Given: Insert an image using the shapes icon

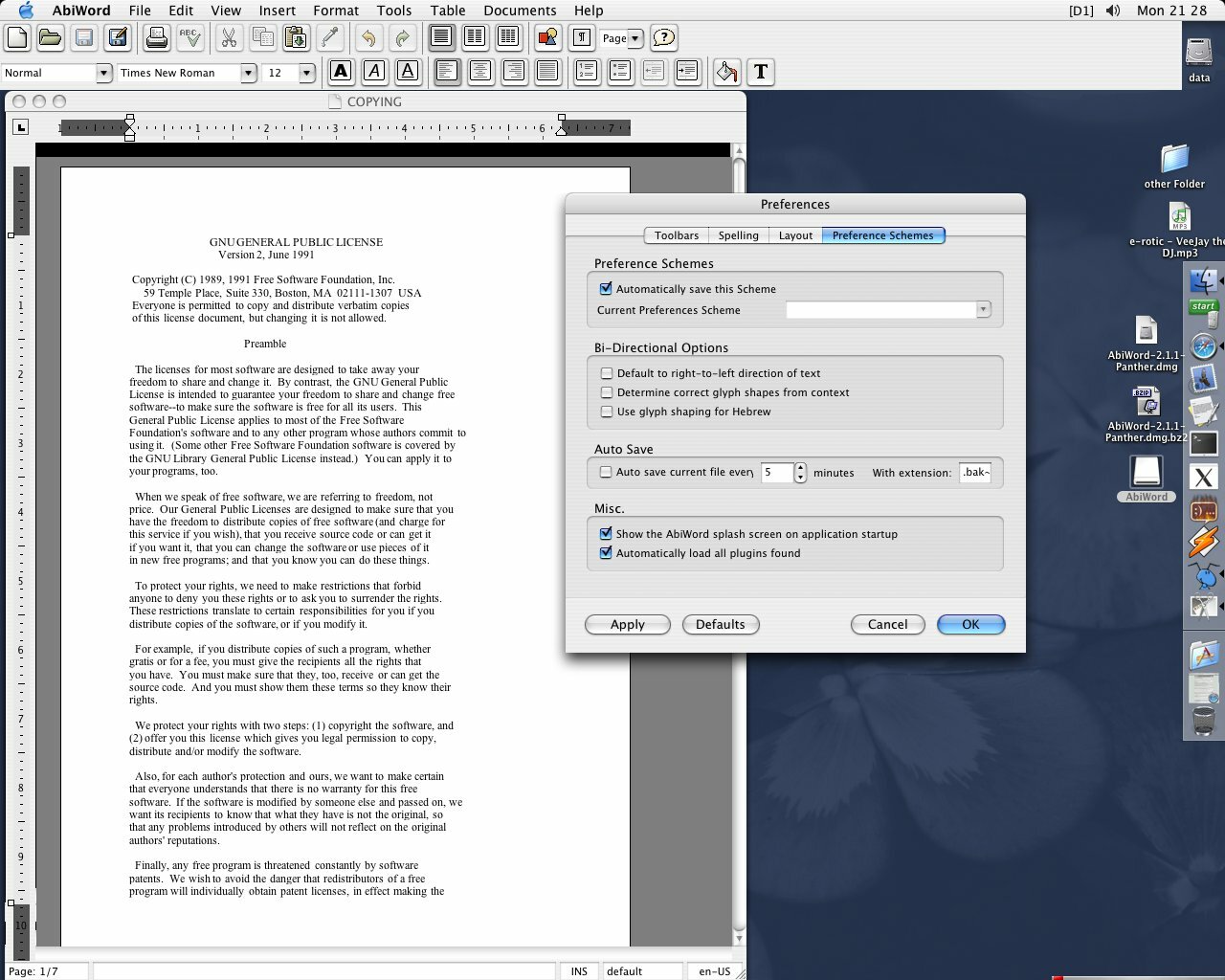Looking at the screenshot, I should (x=547, y=38).
